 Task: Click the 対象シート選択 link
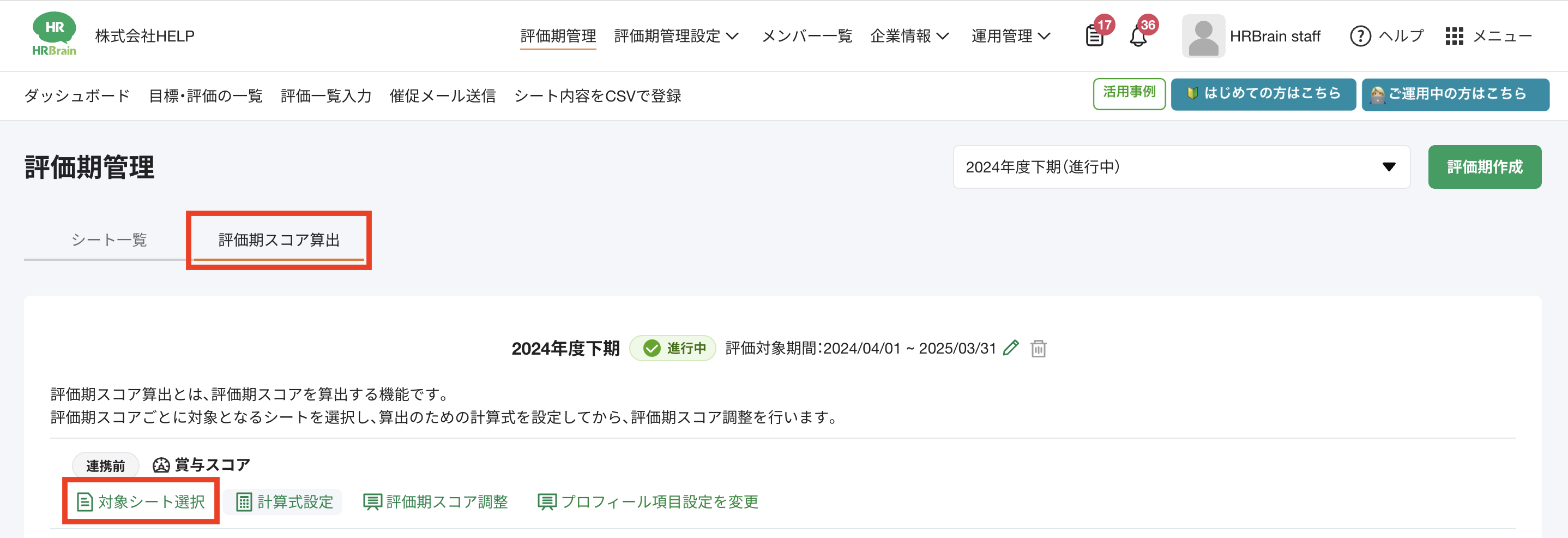[141, 501]
